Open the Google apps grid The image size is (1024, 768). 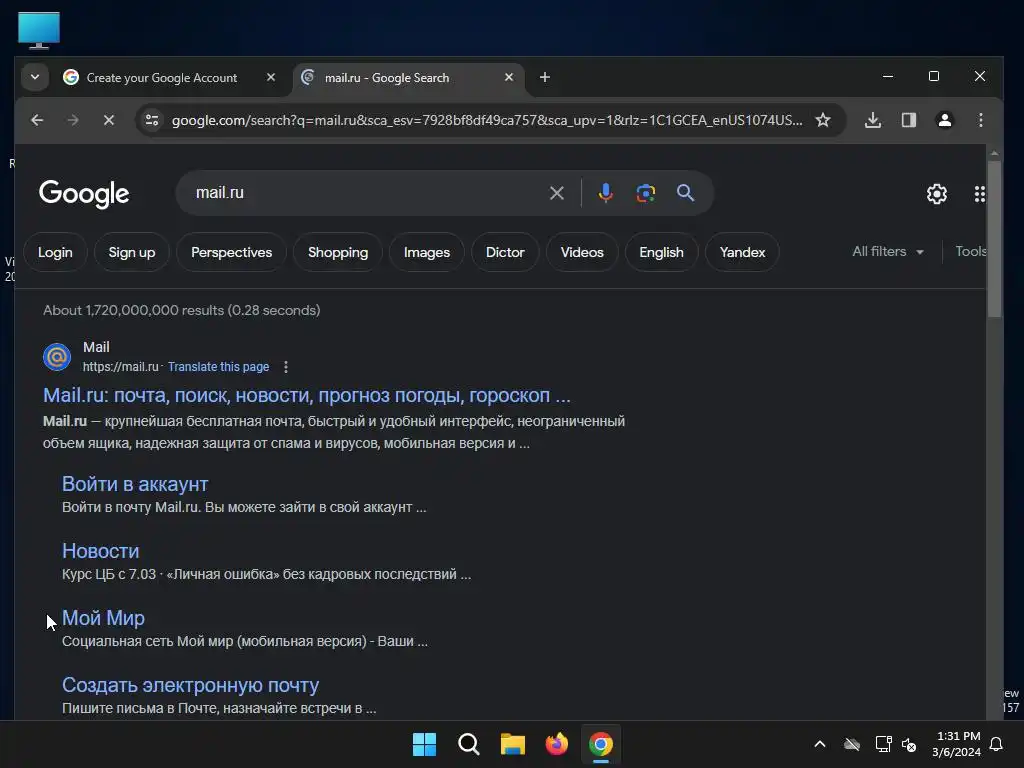pos(979,194)
